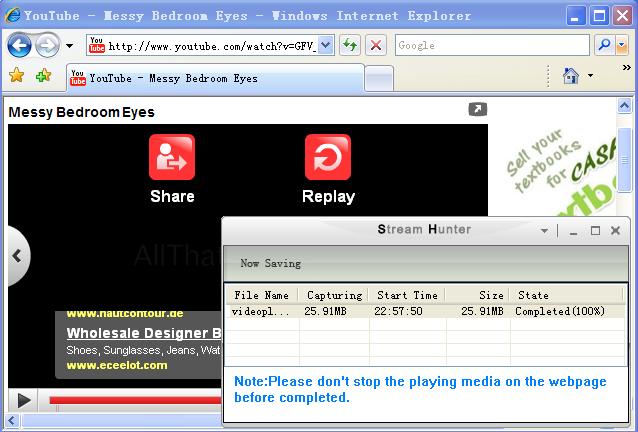The width and height of the screenshot is (638, 432).
Task: Click the red Share icon on video
Action: coord(172,157)
